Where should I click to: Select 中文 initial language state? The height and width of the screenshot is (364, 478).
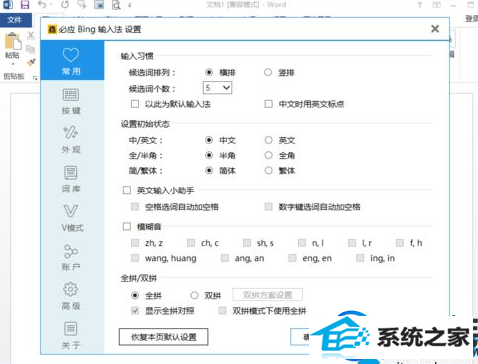pos(209,140)
